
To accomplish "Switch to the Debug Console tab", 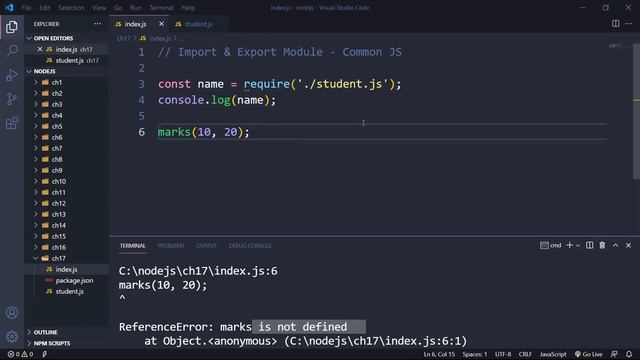I will (x=250, y=246).
